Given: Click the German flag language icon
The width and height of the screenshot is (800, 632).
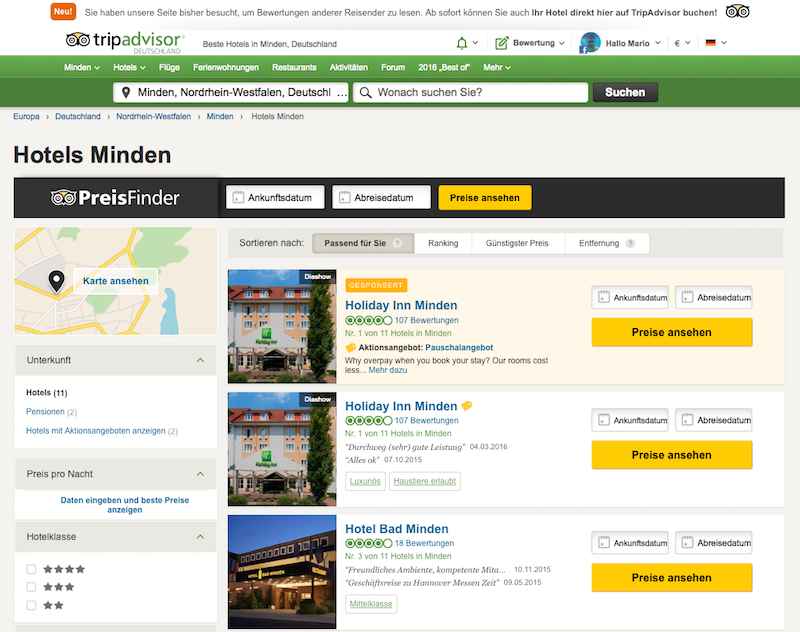Looking at the screenshot, I should [x=710, y=43].
